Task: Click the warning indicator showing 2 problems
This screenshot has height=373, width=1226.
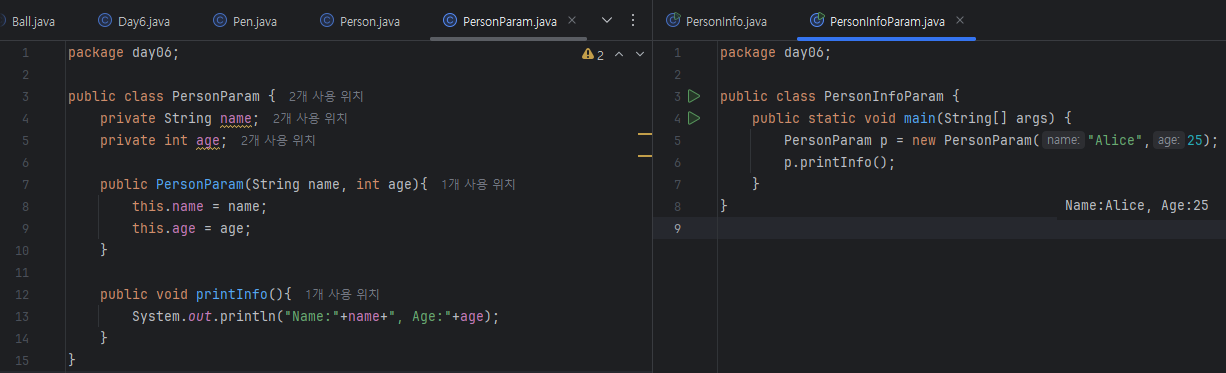Action: coord(593,54)
